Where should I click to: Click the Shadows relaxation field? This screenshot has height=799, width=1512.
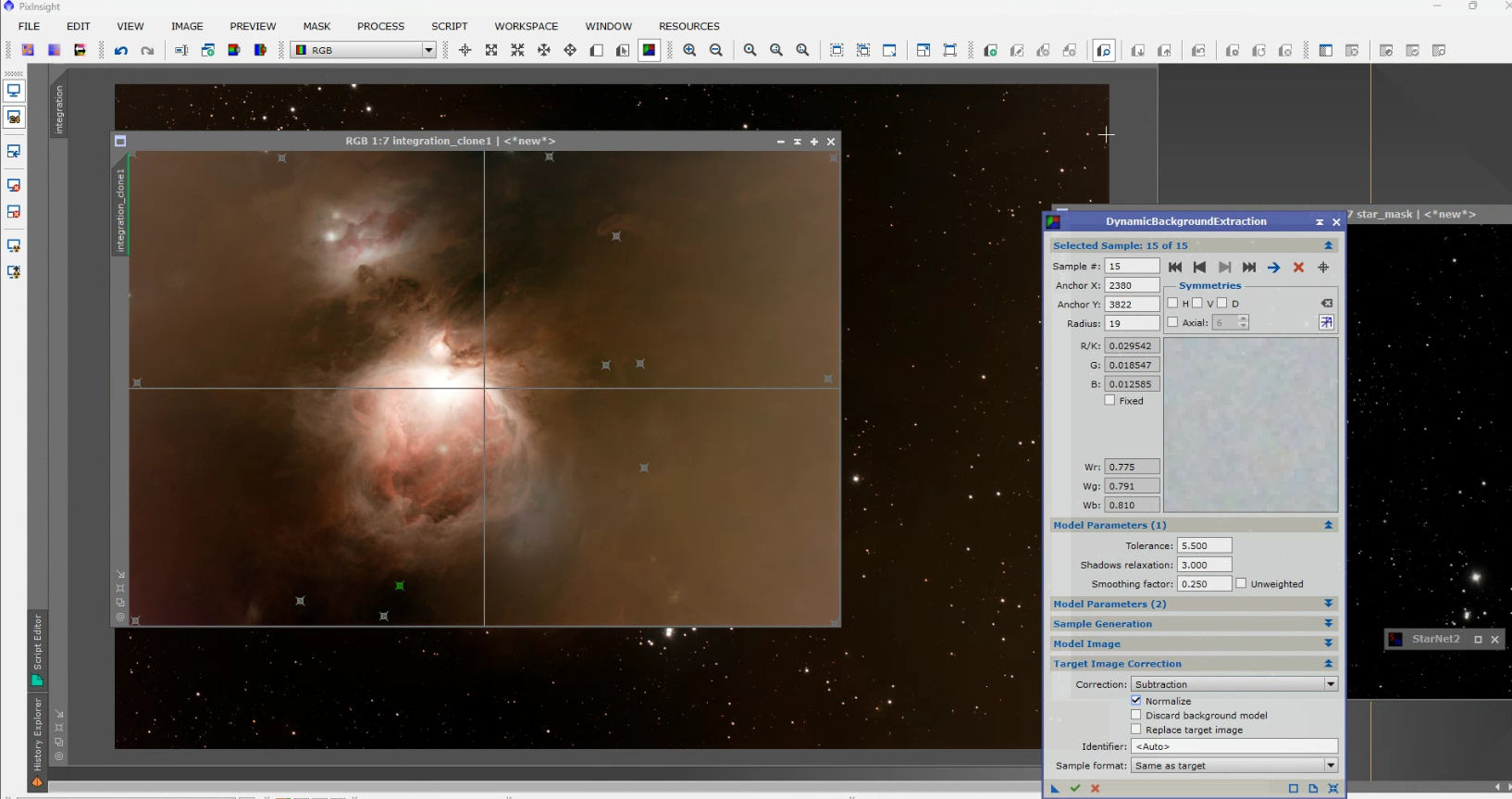1204,565
